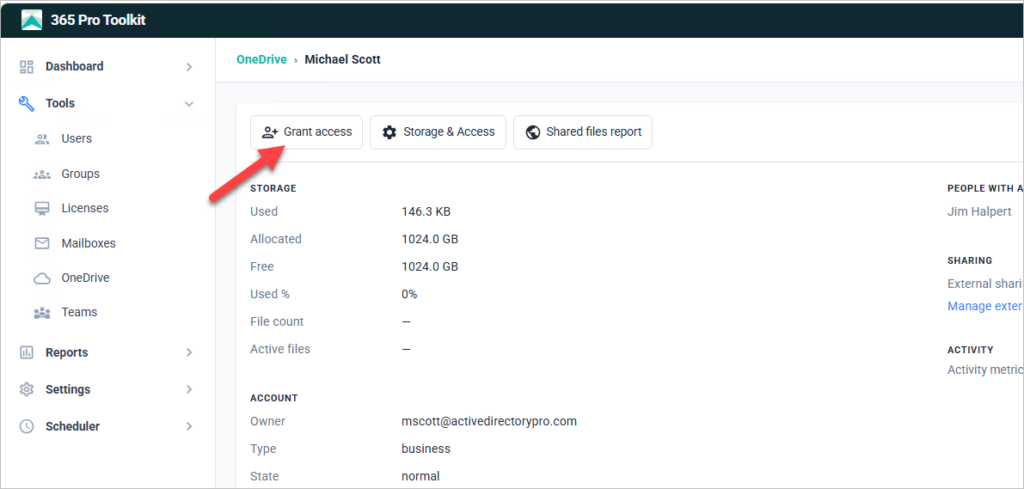
Task: Click the Mailboxes envelope icon
Action: click(42, 244)
